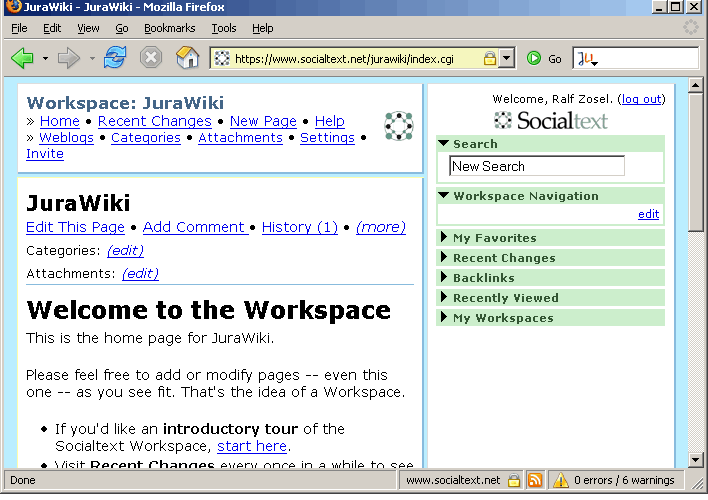Click the Home icon in toolbar
The width and height of the screenshot is (708, 500).
click(x=187, y=58)
